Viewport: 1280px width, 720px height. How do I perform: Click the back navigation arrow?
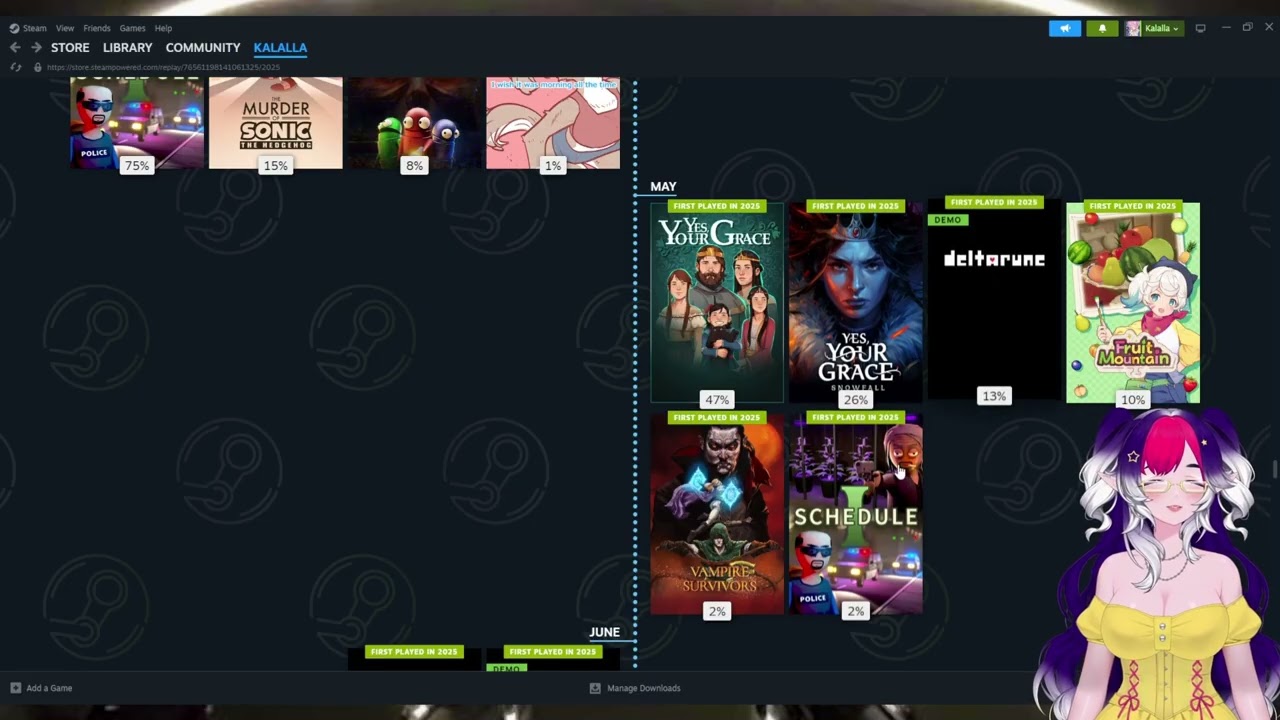tap(15, 47)
